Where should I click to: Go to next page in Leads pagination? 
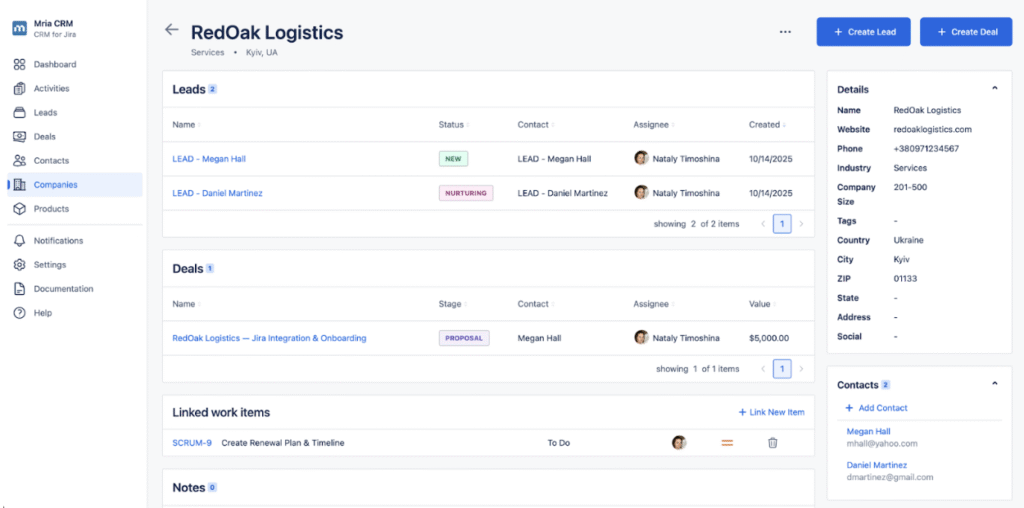point(801,224)
